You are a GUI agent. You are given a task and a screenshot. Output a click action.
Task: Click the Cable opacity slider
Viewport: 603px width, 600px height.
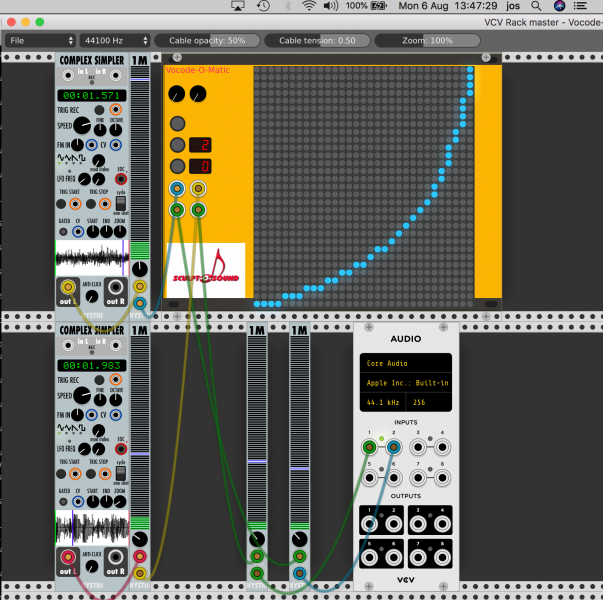[x=207, y=40]
